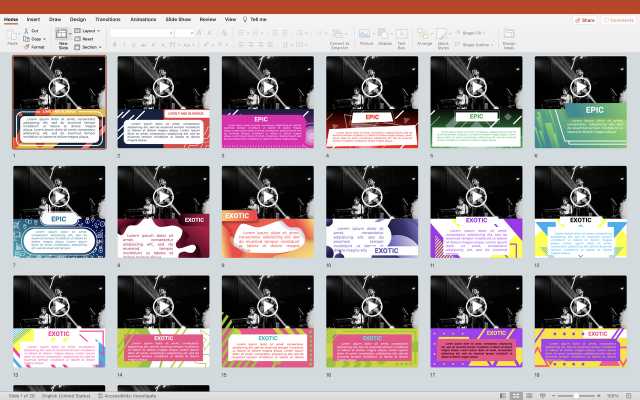The width and height of the screenshot is (640, 400).
Task: Open the Design Ideas pane
Action: [509, 36]
